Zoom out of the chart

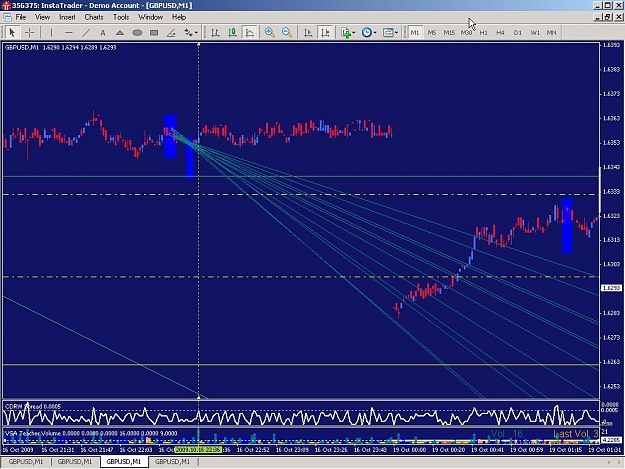tap(287, 33)
